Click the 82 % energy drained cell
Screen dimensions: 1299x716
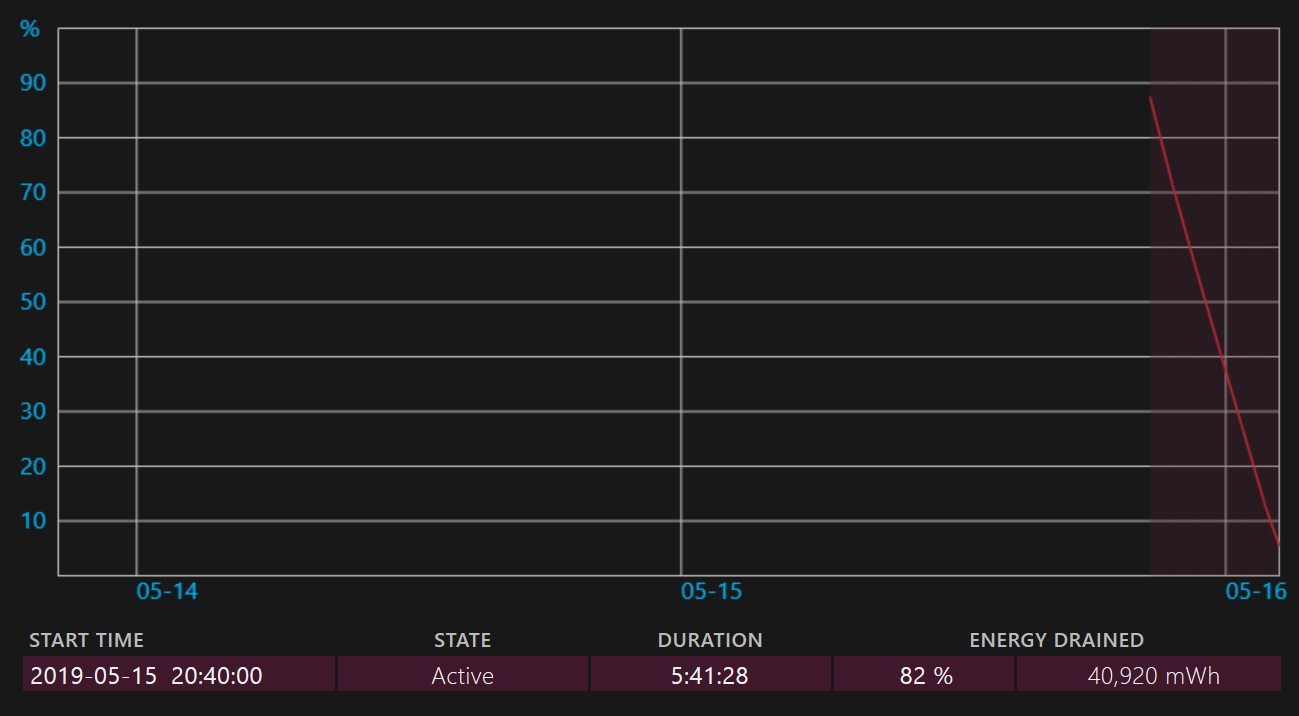point(925,674)
